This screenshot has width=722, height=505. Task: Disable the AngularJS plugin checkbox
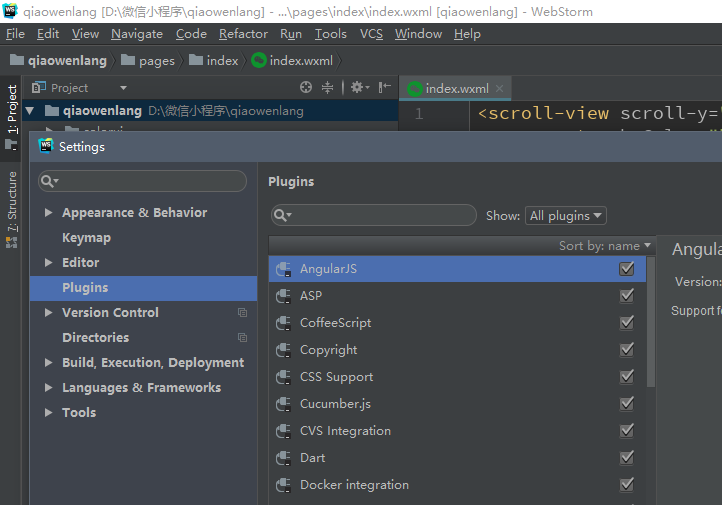pyautogui.click(x=627, y=269)
